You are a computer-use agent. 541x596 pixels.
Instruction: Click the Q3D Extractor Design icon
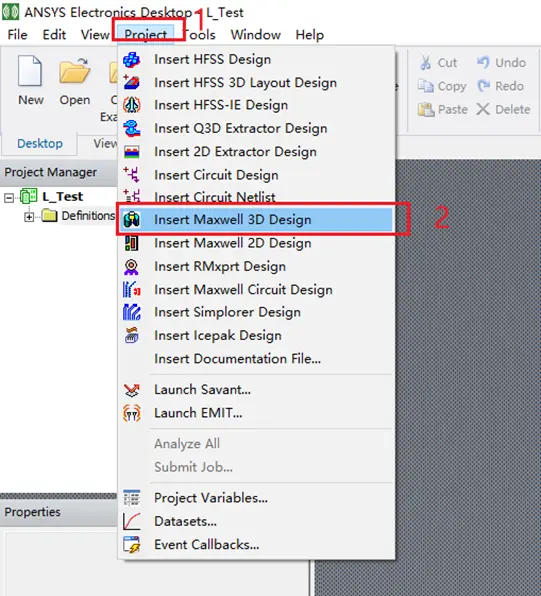point(132,128)
